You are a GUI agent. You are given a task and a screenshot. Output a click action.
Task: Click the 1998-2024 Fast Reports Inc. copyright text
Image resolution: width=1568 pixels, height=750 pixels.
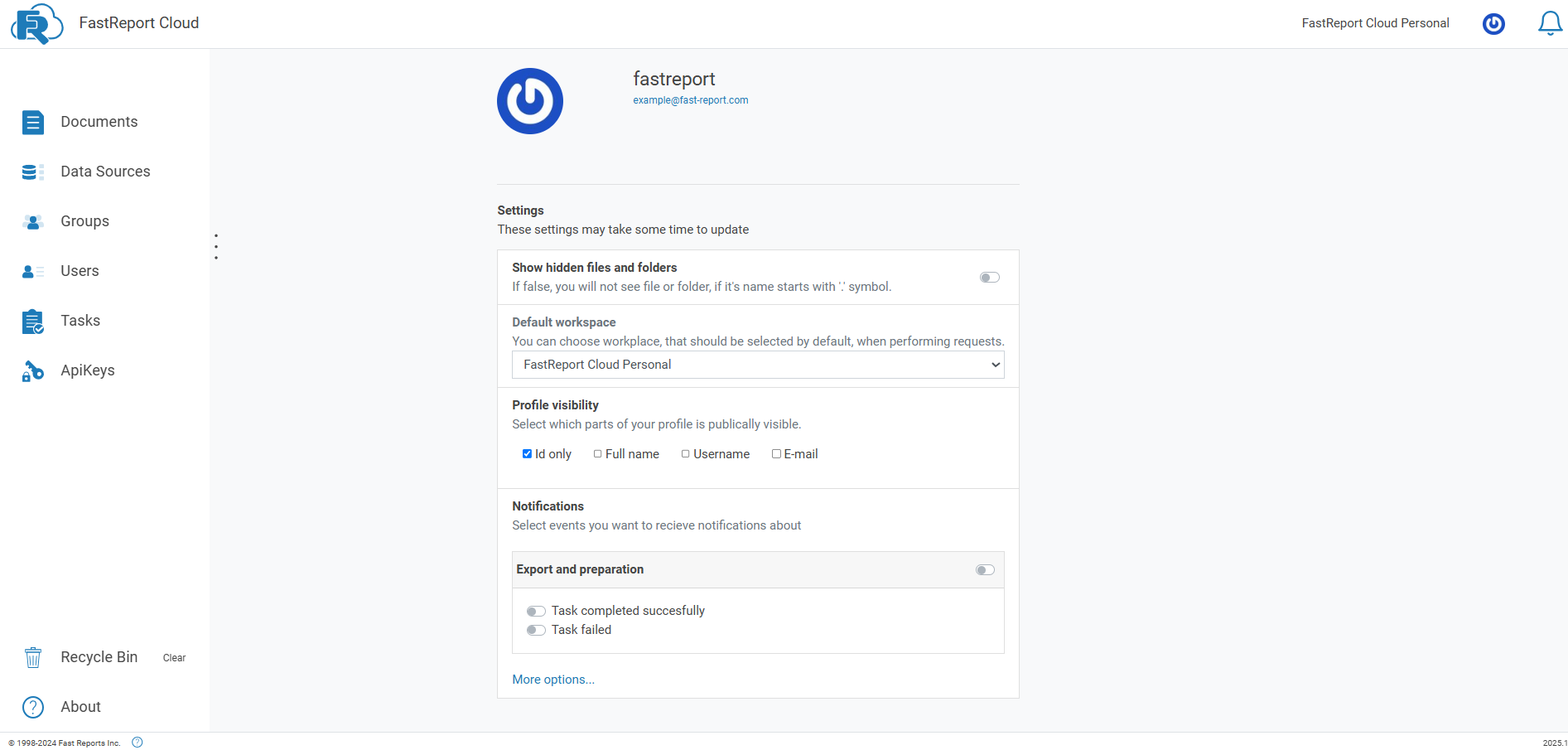click(x=65, y=743)
